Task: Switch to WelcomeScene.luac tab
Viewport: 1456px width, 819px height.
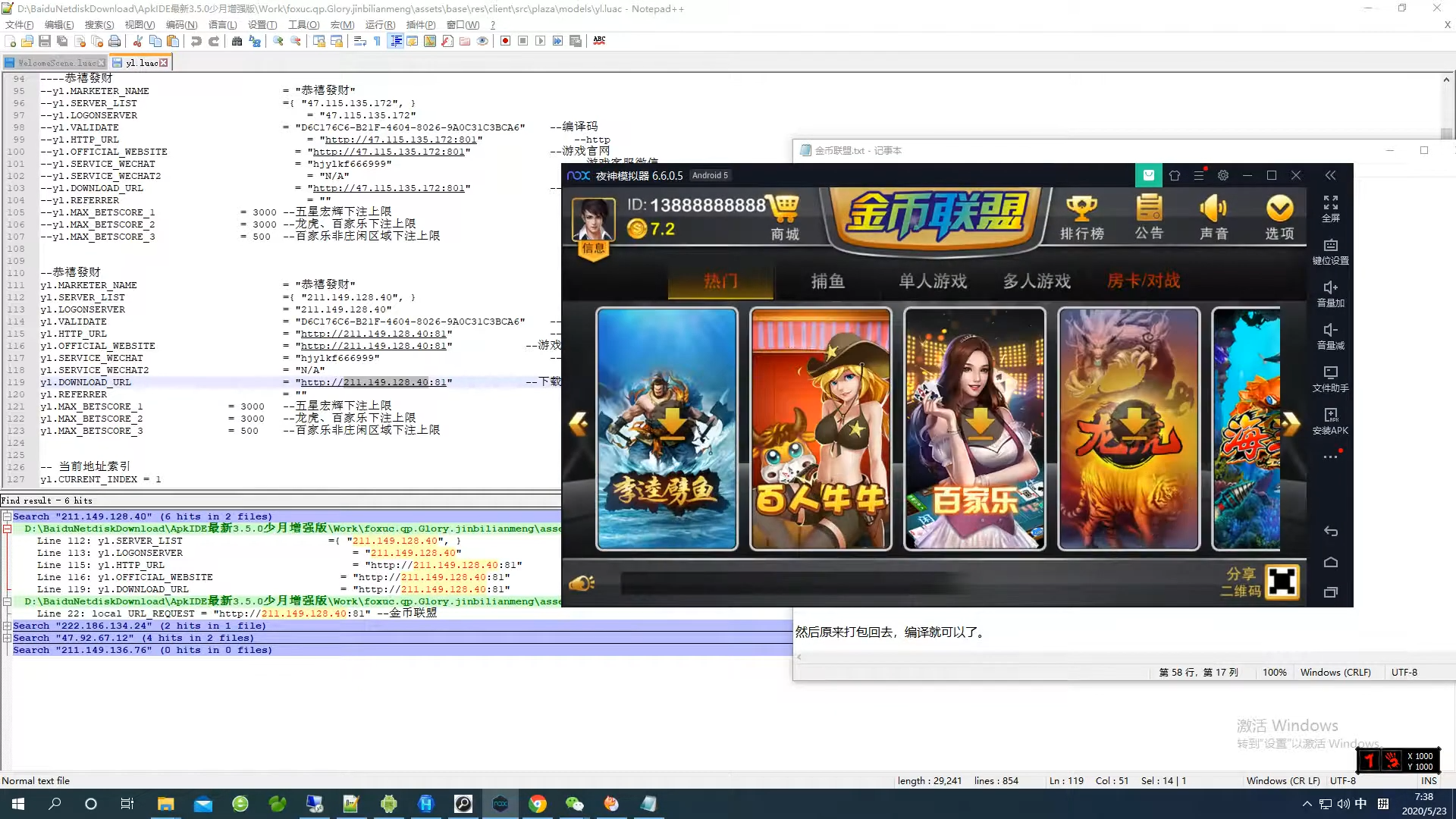Action: (x=56, y=63)
